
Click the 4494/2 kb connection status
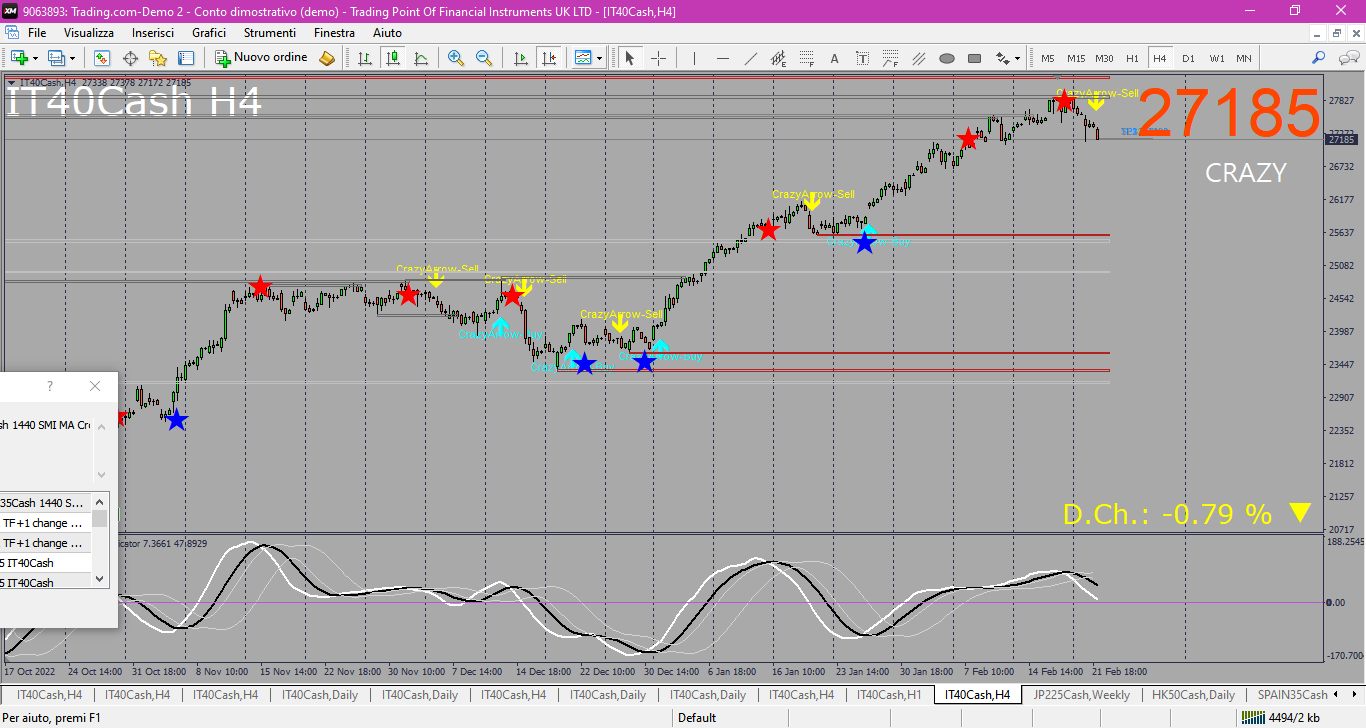(1283, 717)
